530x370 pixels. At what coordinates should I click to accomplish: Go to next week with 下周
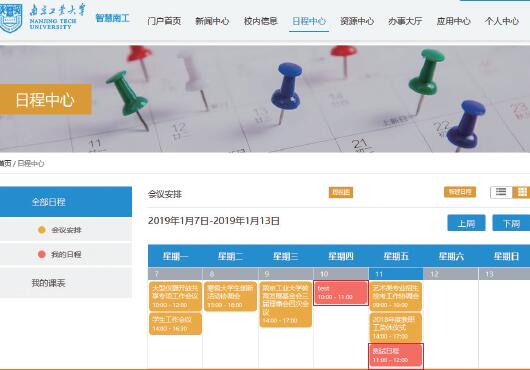(511, 223)
